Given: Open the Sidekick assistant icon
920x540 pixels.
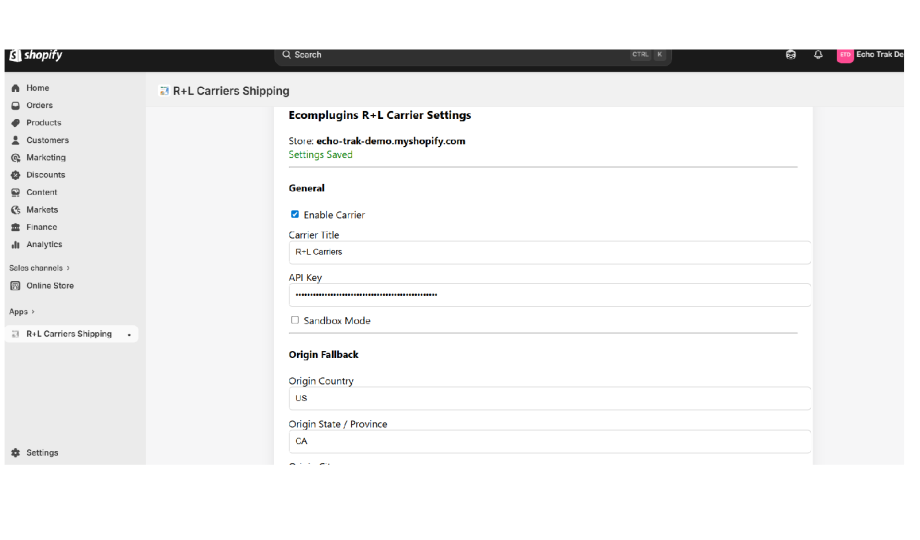Looking at the screenshot, I should pos(791,55).
